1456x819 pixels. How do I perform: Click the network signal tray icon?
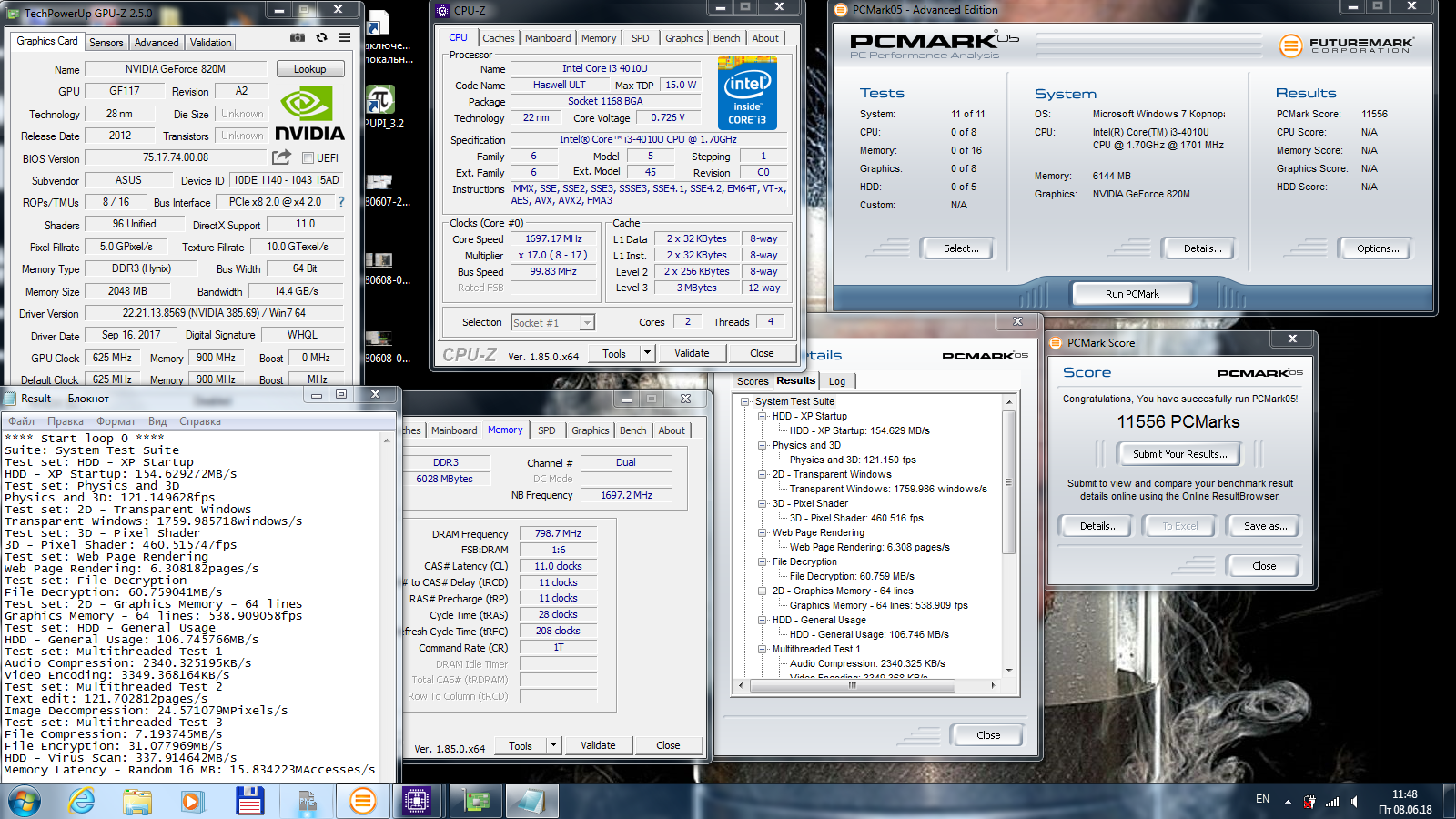coord(1332,802)
